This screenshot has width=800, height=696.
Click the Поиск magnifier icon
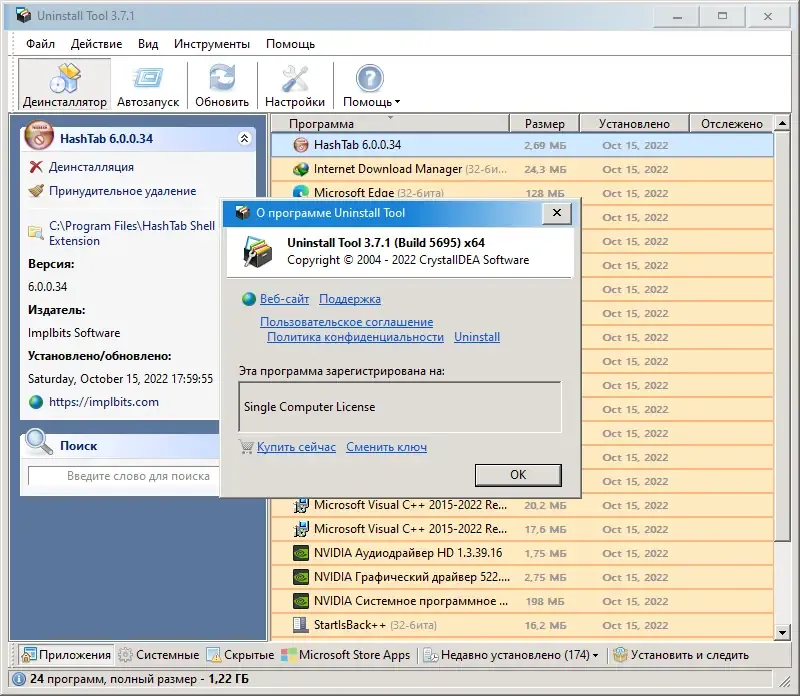39,442
